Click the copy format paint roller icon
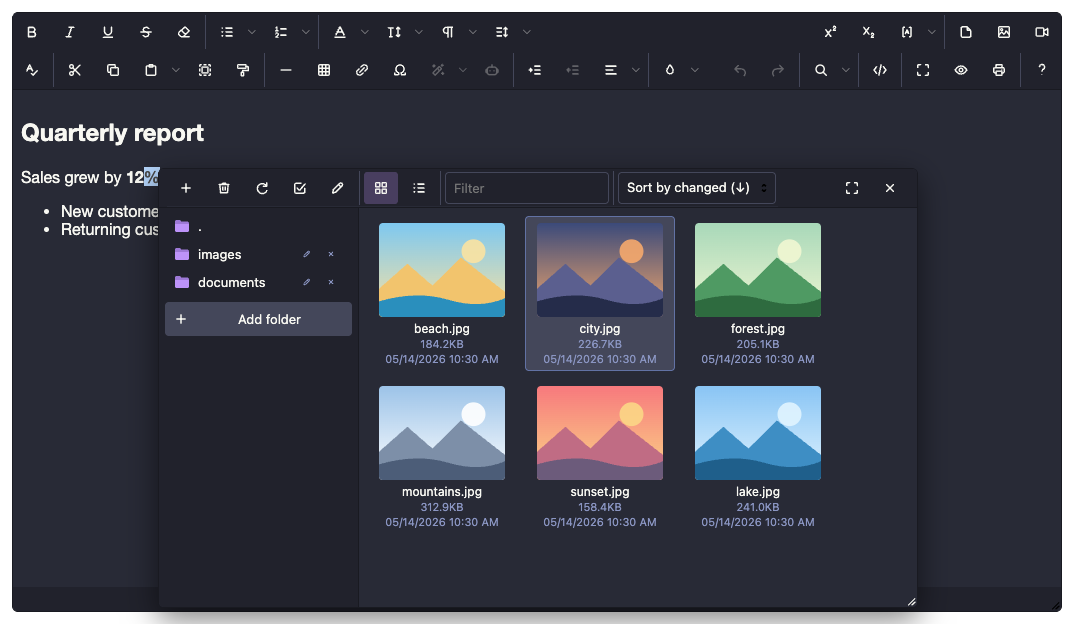The image size is (1074, 624). (243, 70)
